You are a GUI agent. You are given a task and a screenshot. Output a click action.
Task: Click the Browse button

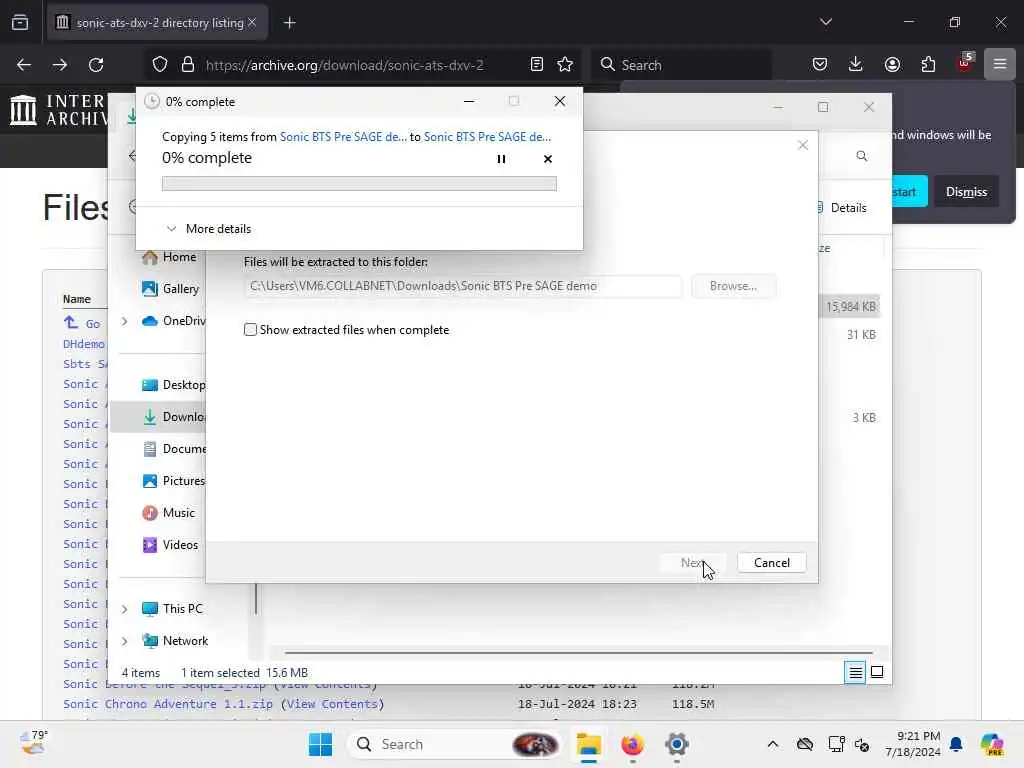733,286
